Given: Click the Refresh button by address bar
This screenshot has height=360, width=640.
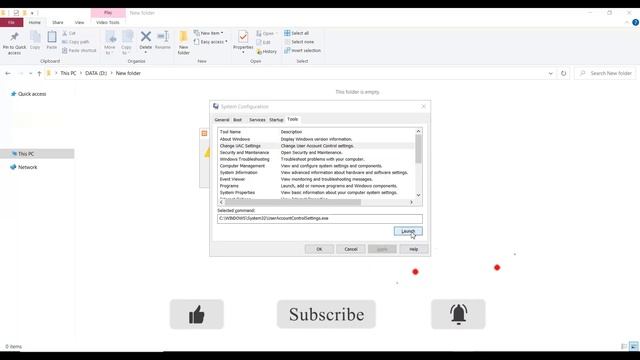Looking at the screenshot, I should pos(563,73).
